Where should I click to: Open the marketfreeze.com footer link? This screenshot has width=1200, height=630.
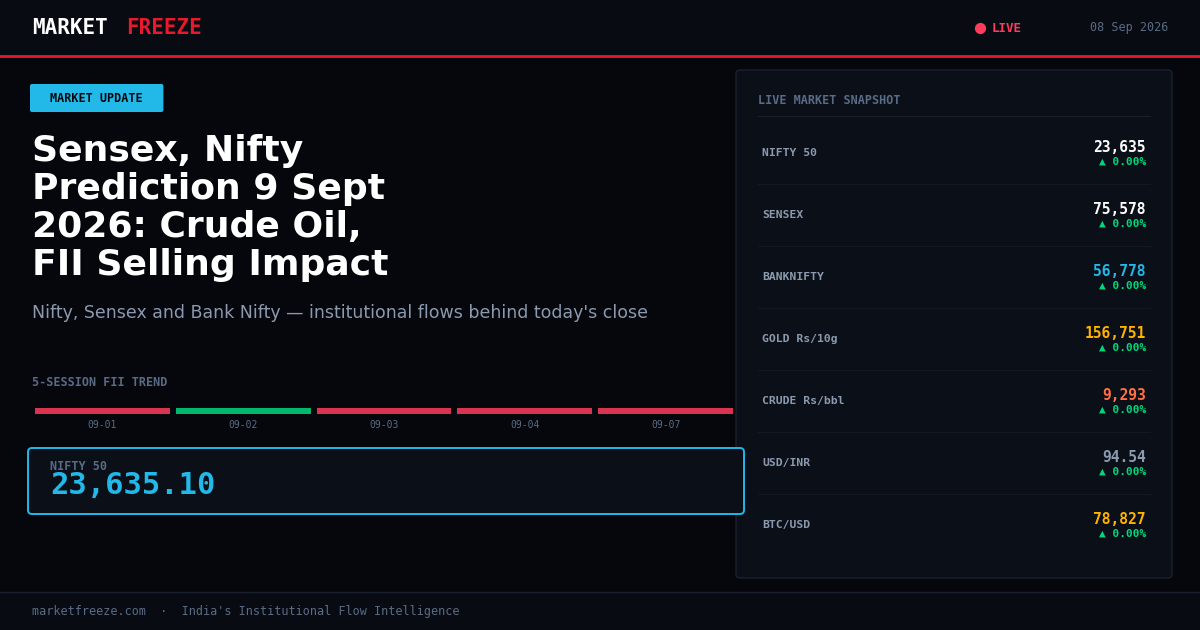point(89,611)
